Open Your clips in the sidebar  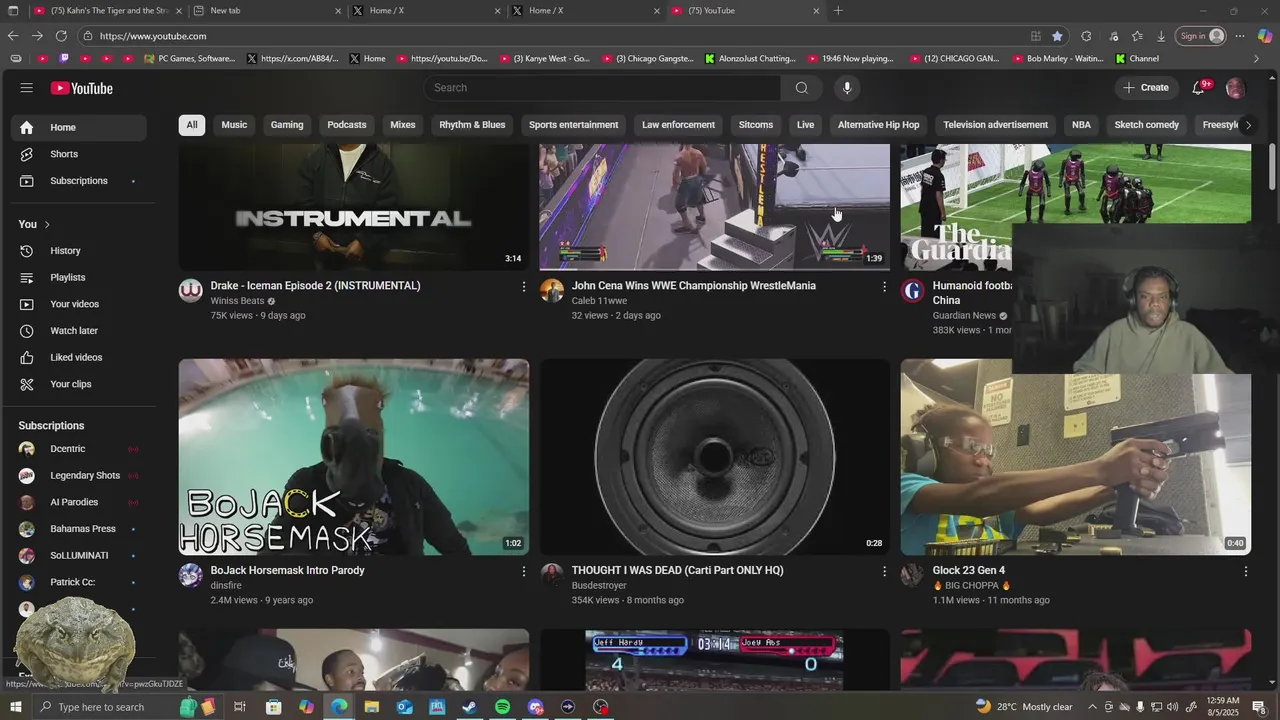79,384
